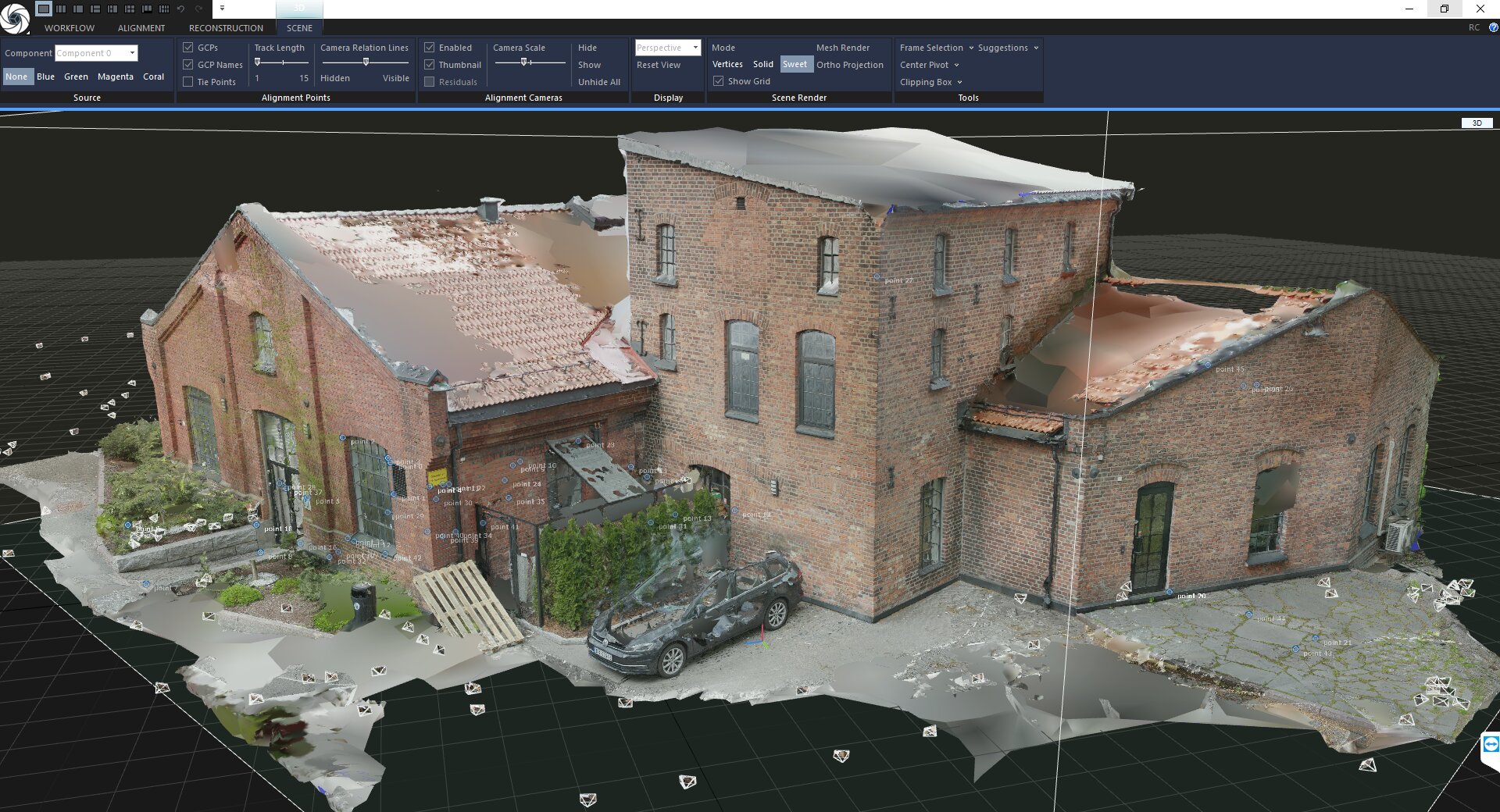This screenshot has width=1500, height=812.
Task: Toggle the Show Grid checkbox
Action: [x=719, y=81]
